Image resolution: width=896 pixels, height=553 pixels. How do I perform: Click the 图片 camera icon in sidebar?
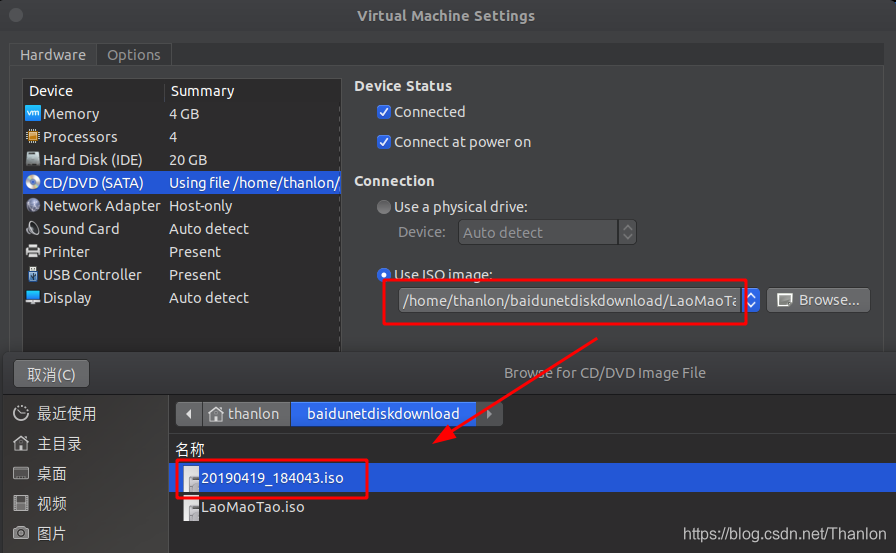pyautogui.click(x=21, y=533)
